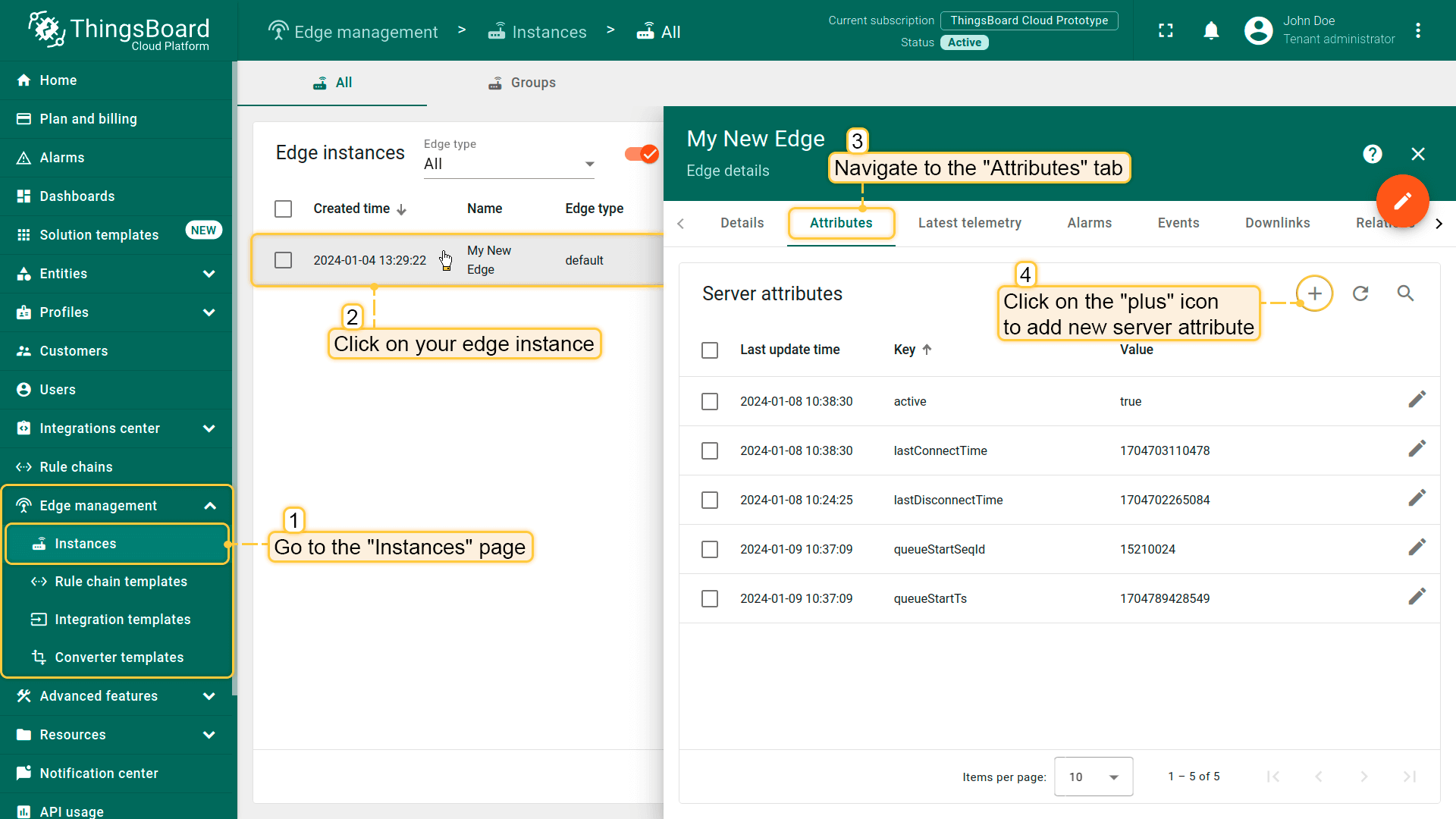Select the My New Edge row checkbox
This screenshot has height=819, width=1456.
click(x=283, y=260)
